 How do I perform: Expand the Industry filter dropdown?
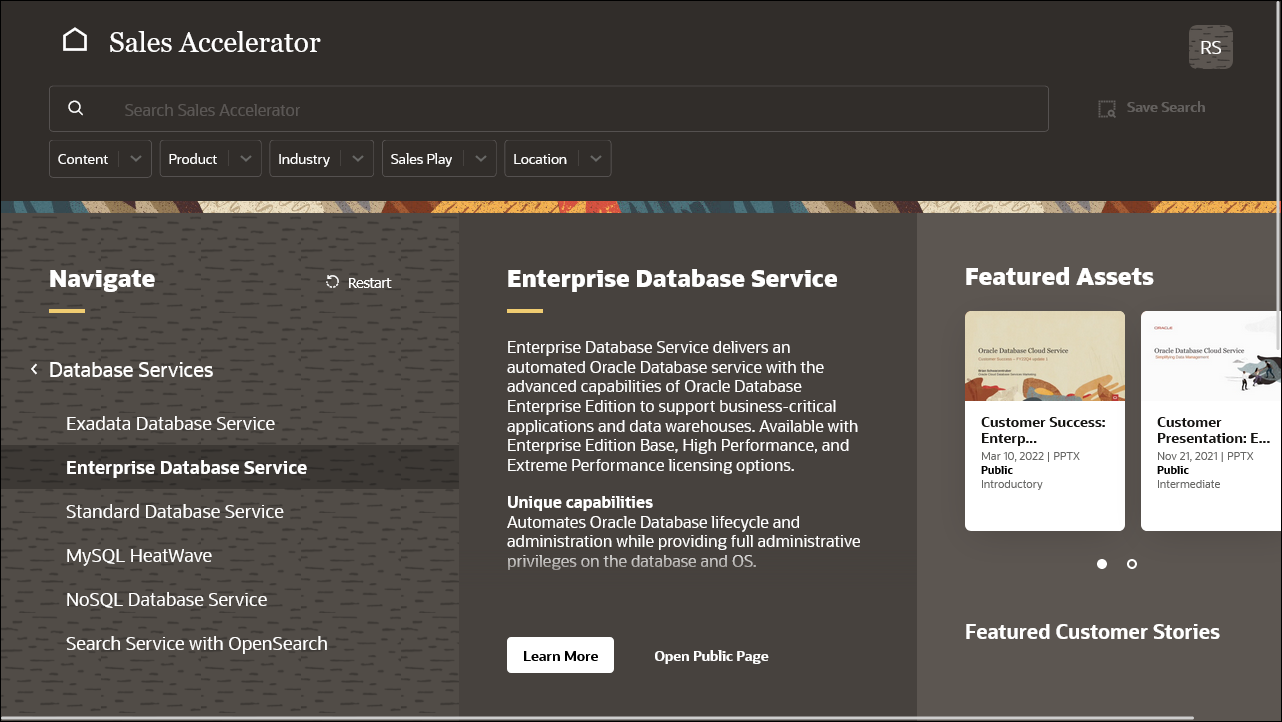(x=358, y=158)
